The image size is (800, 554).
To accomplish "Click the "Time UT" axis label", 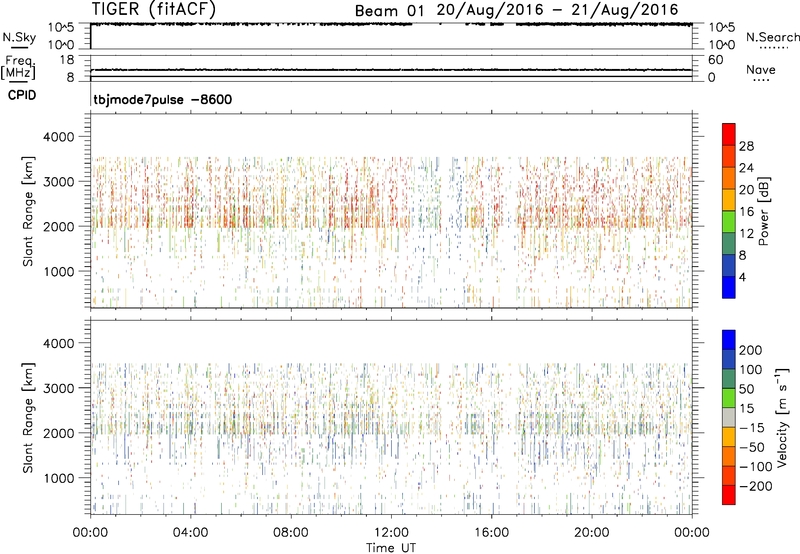I will point(391,548).
